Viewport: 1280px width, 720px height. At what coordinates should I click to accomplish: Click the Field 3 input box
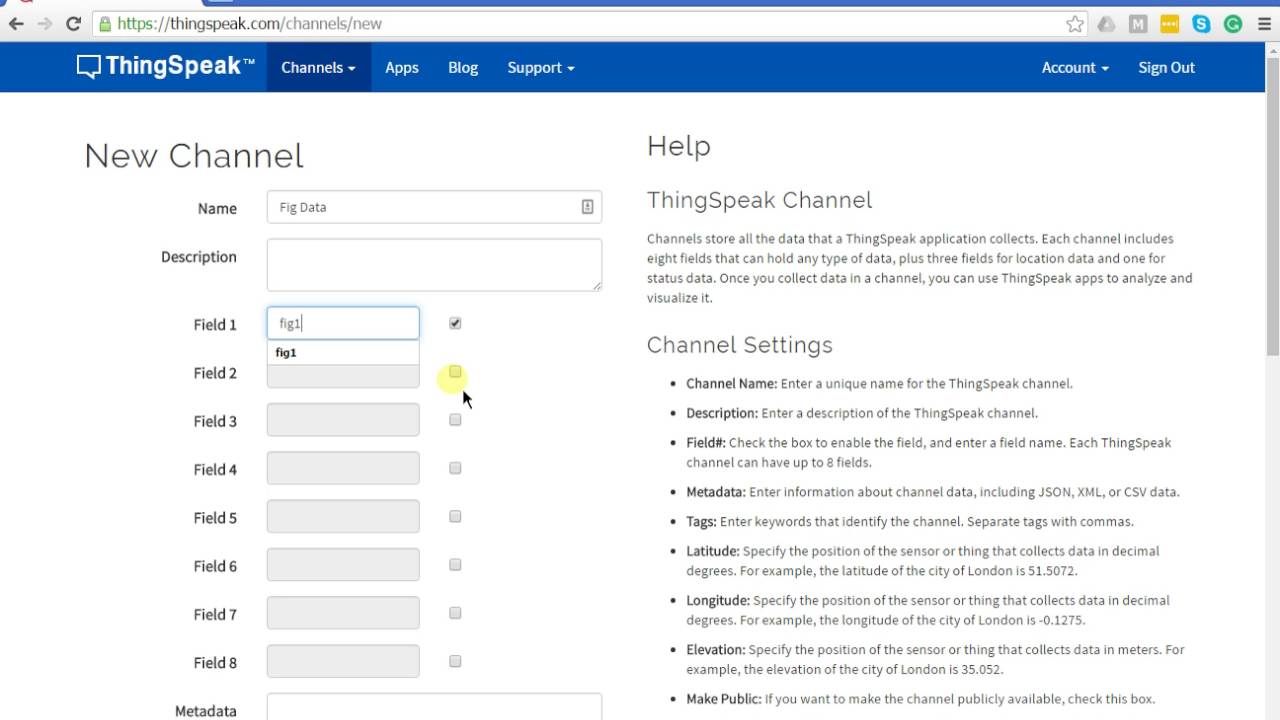click(x=343, y=420)
